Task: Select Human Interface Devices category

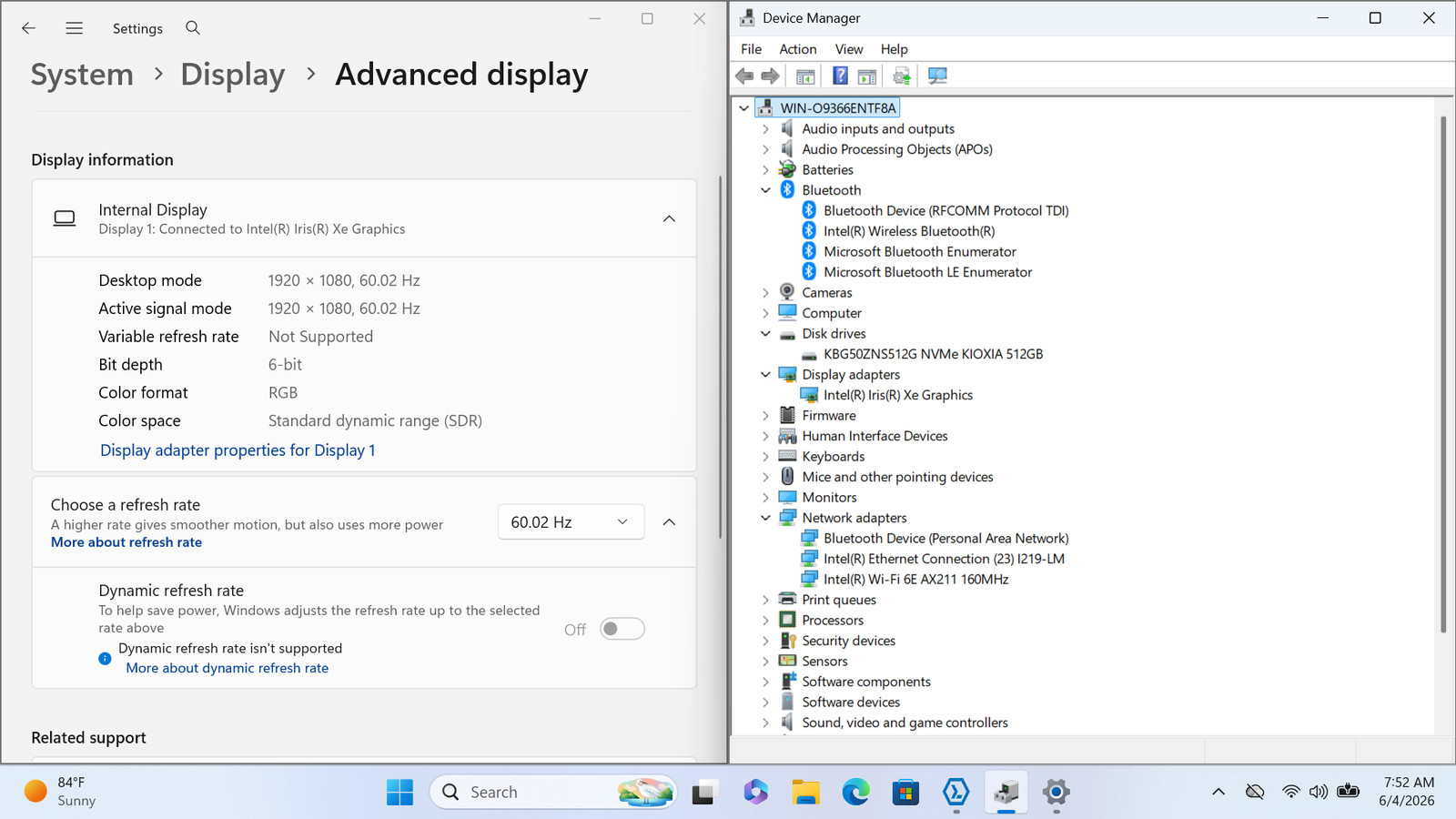Action: pos(875,436)
